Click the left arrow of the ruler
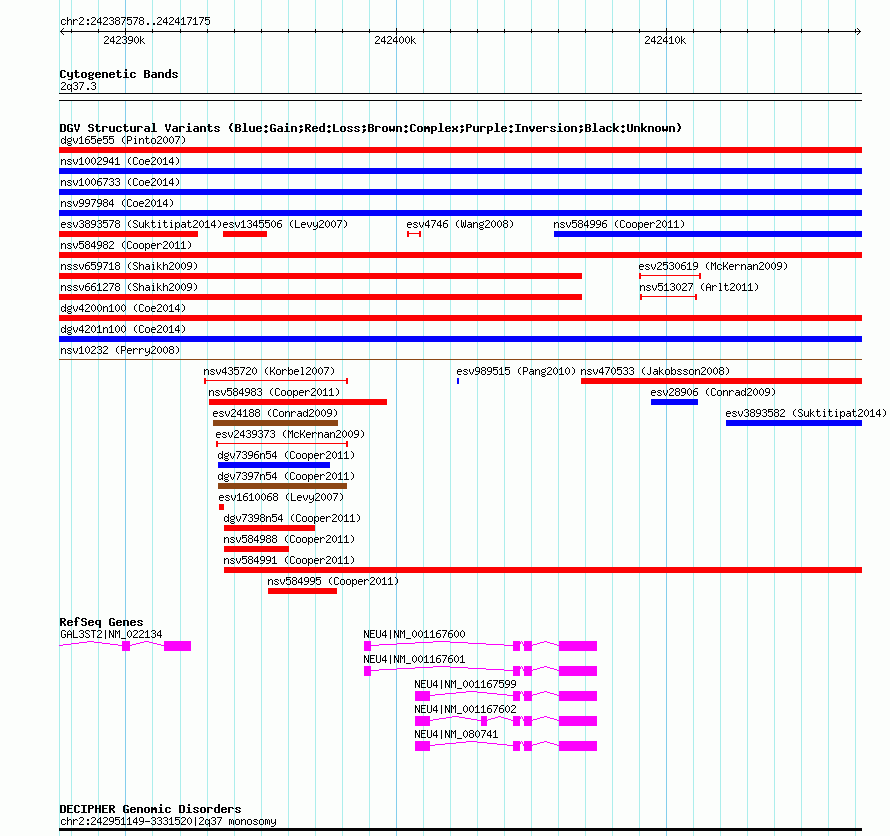 (62, 32)
